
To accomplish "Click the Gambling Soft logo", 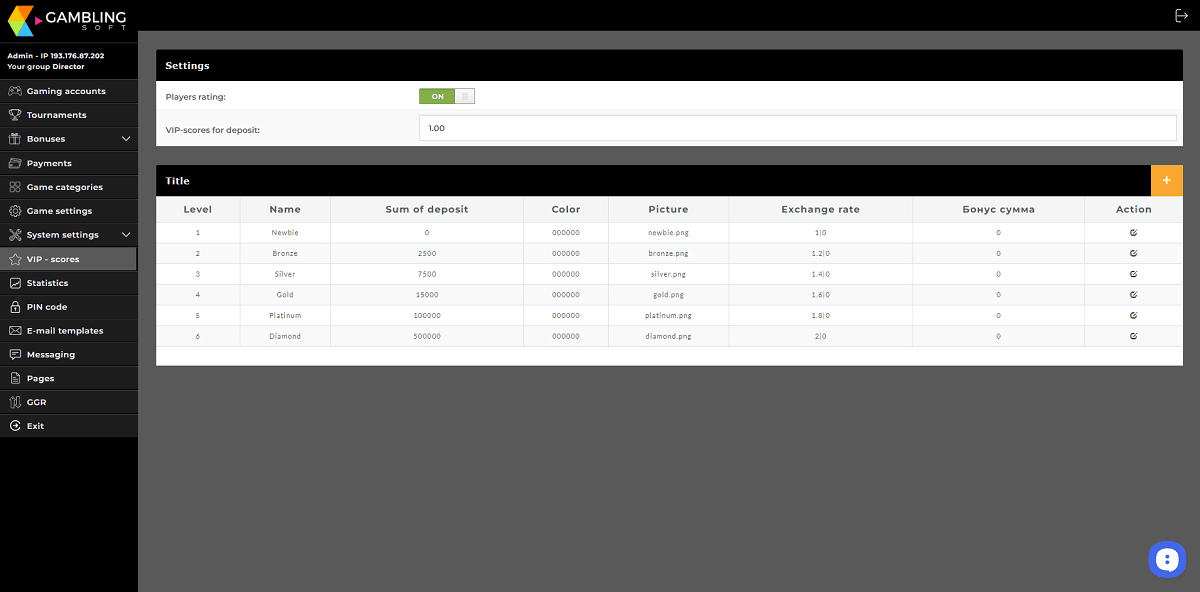I will [68, 20].
